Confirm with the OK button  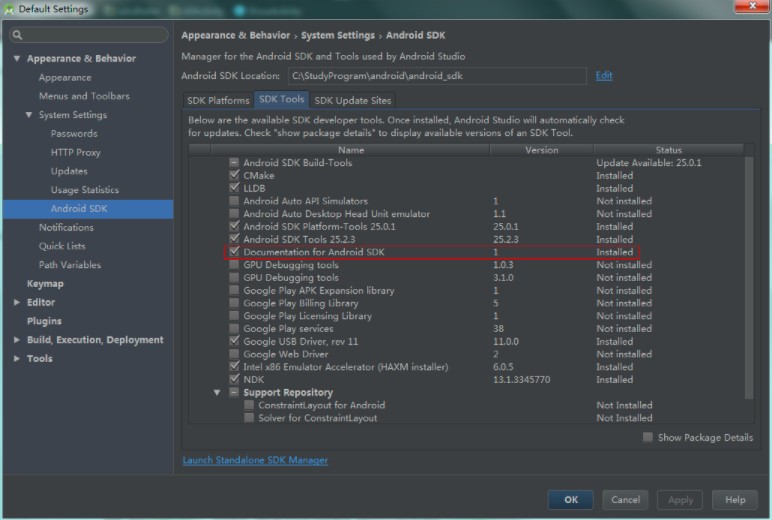tap(571, 500)
